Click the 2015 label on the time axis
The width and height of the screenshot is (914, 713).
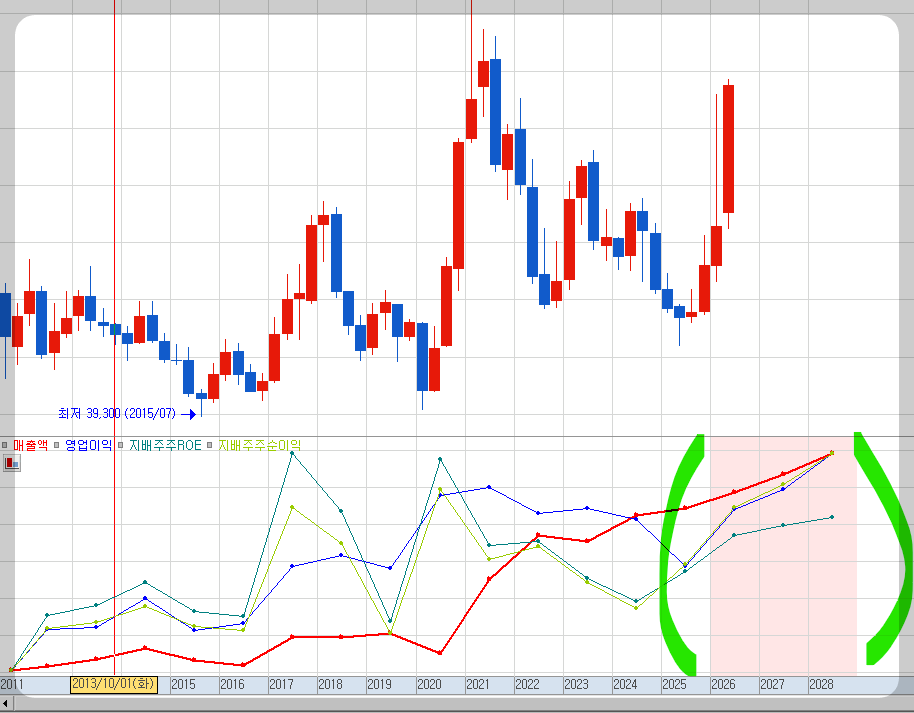pos(183,684)
